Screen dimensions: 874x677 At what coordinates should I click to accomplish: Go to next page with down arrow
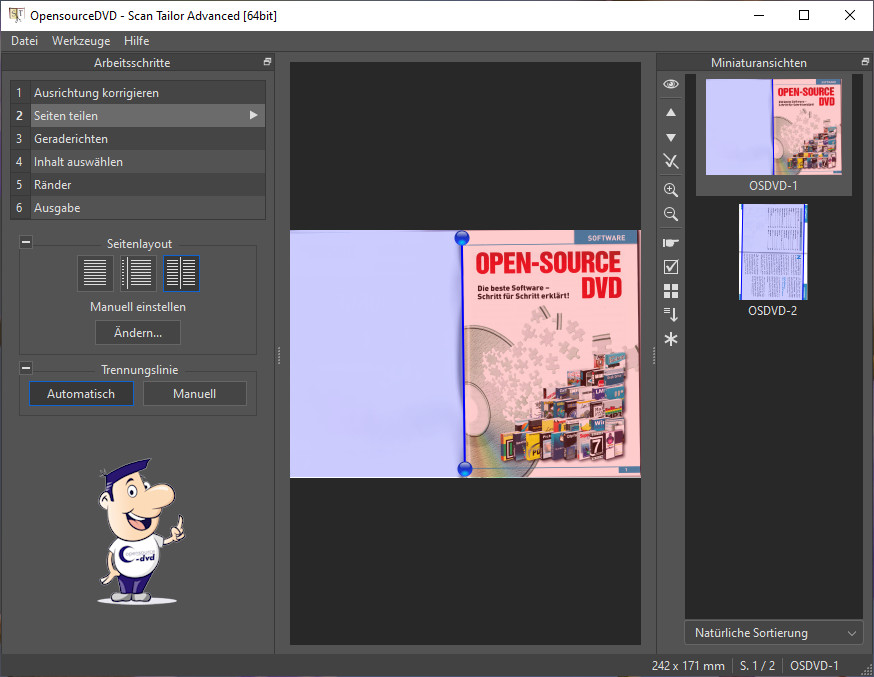671,137
